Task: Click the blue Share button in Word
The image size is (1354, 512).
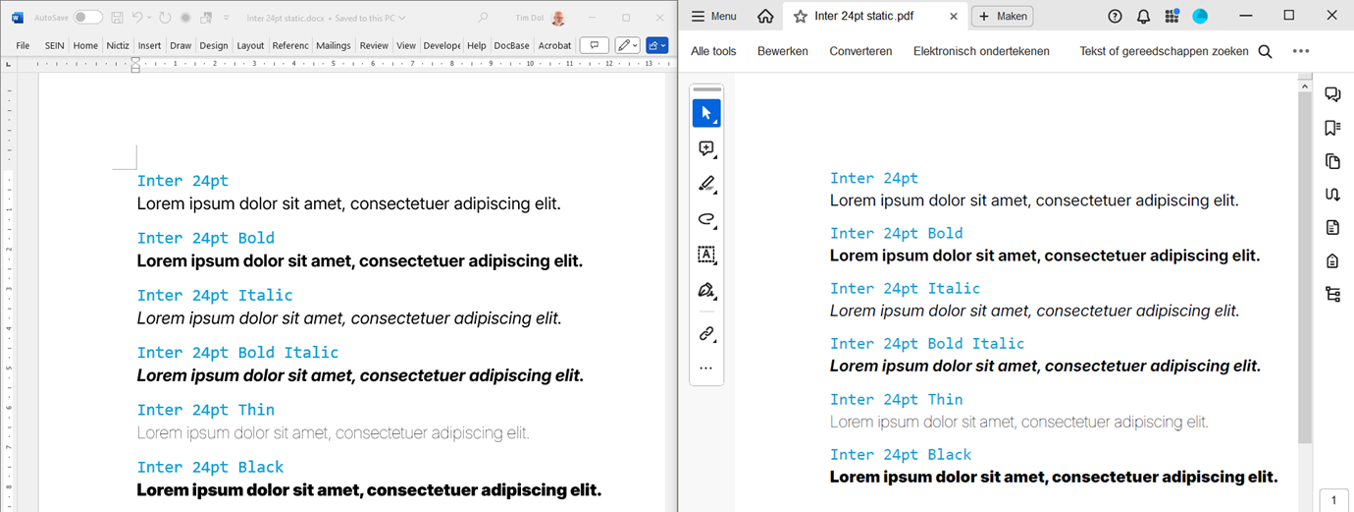Action: [x=657, y=45]
